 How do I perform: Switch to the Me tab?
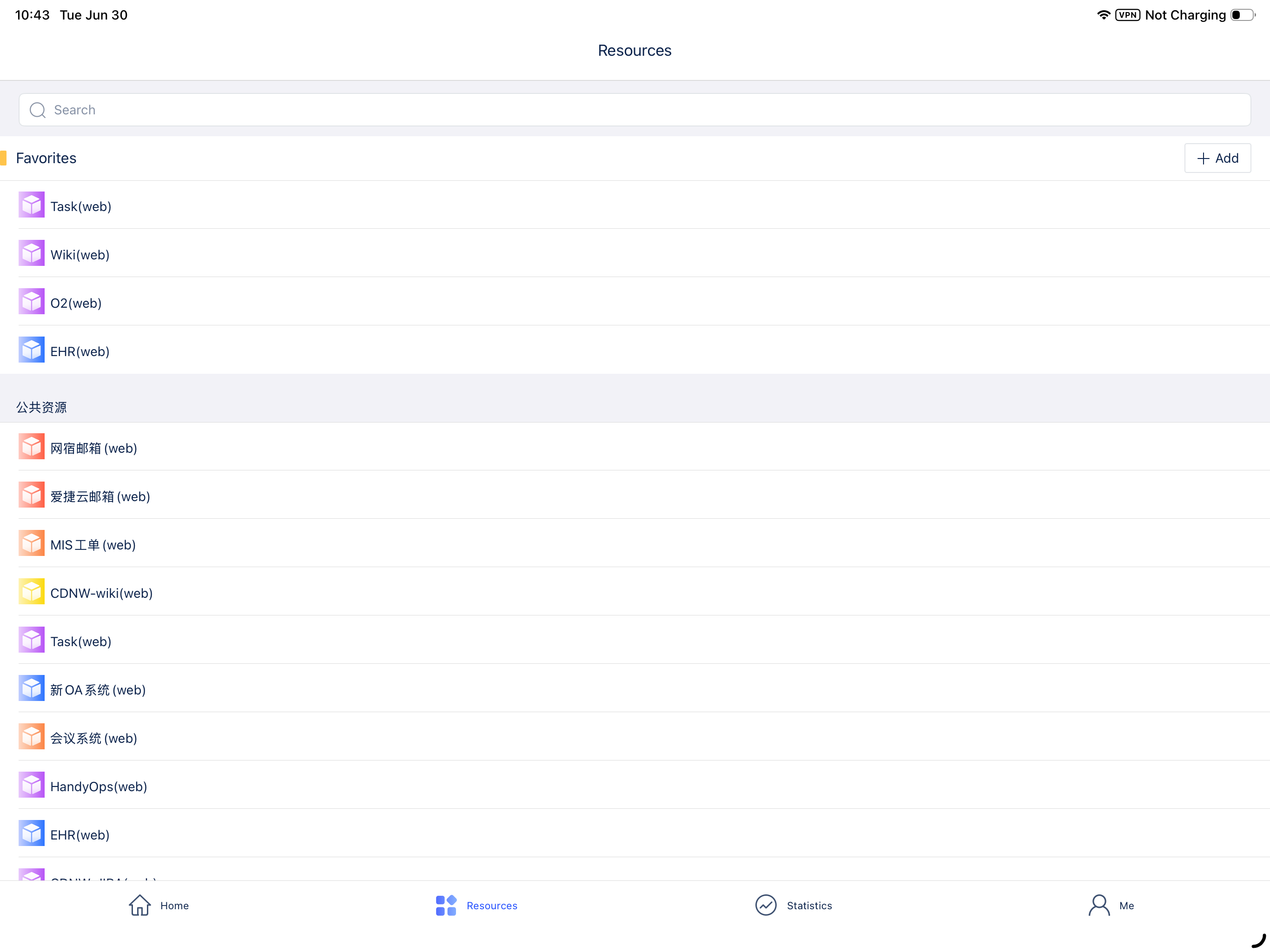pyautogui.click(x=1111, y=906)
